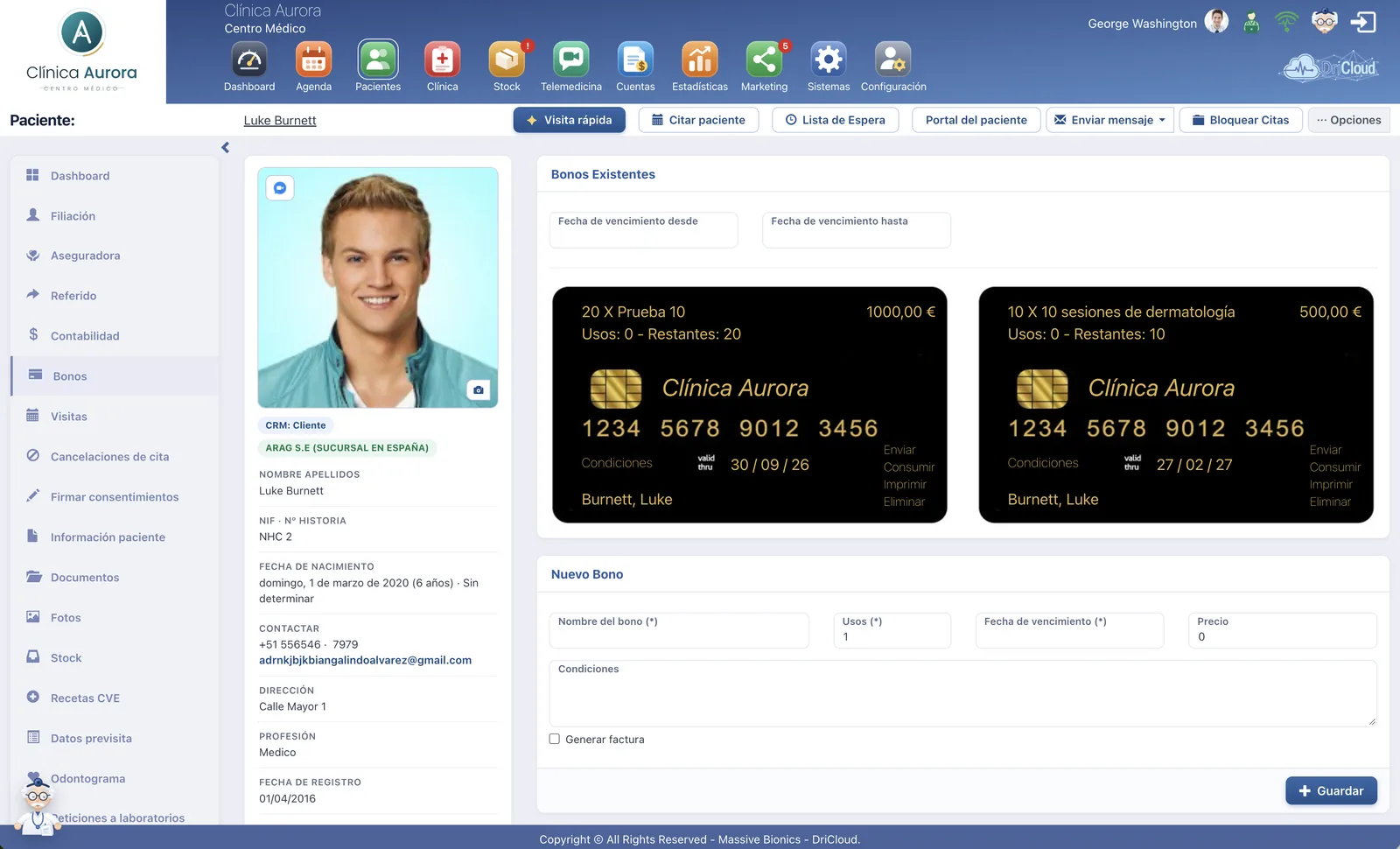The image size is (1400, 849).
Task: Open the Agenda calendar icon
Action: click(313, 60)
